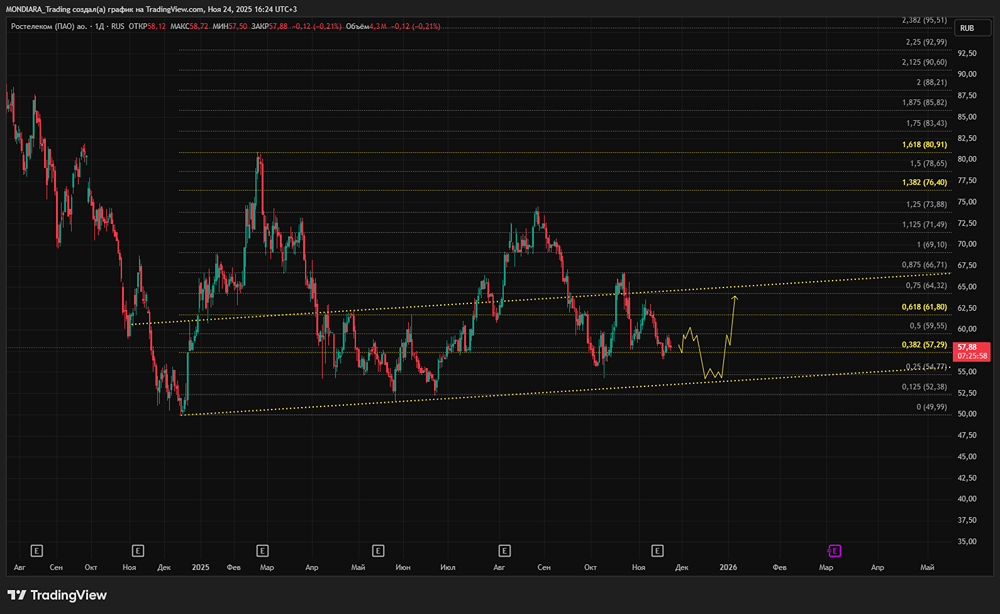Click the TradingView logo at bottom left
1000x614 pixels.
pos(57,595)
